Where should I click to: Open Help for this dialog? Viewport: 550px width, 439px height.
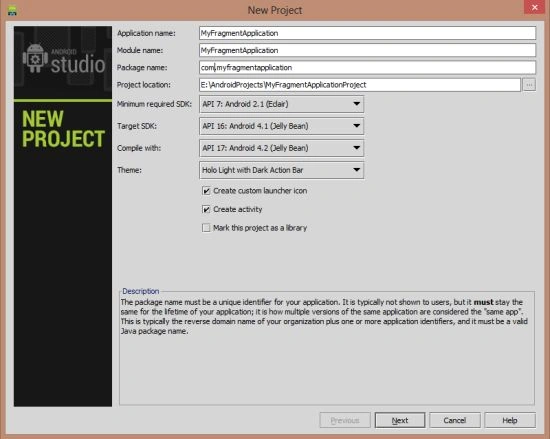coord(510,420)
